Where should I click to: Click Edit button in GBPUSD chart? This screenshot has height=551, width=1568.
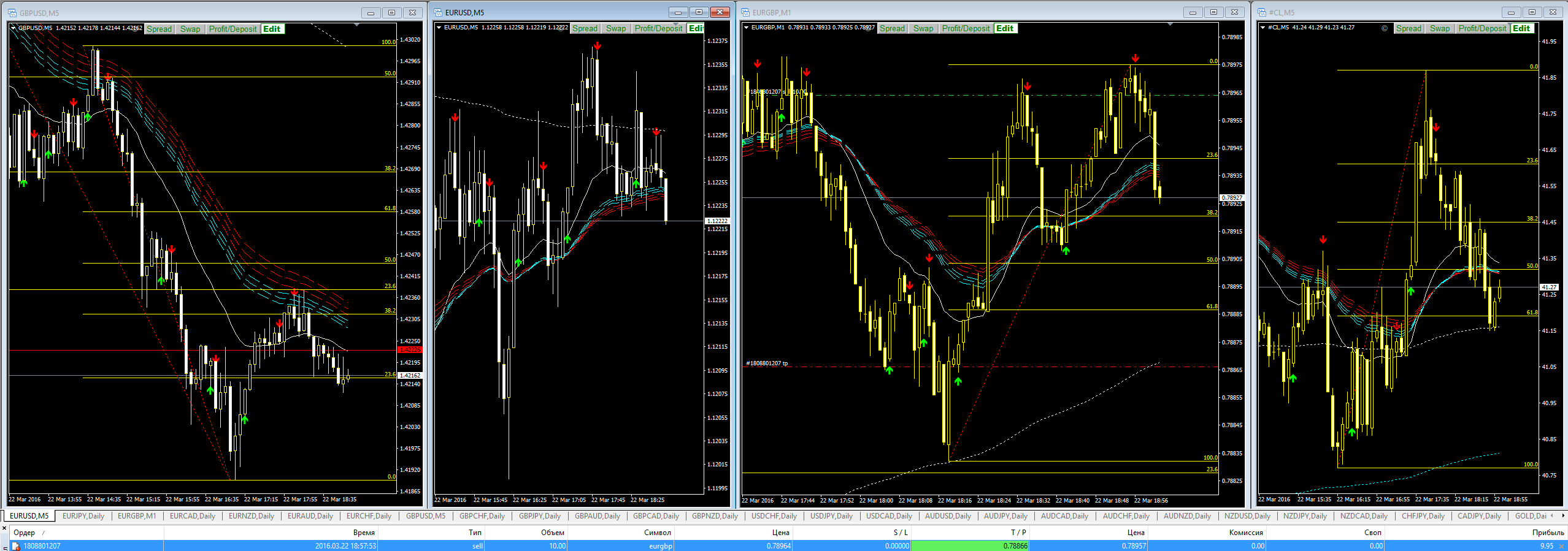coord(272,29)
